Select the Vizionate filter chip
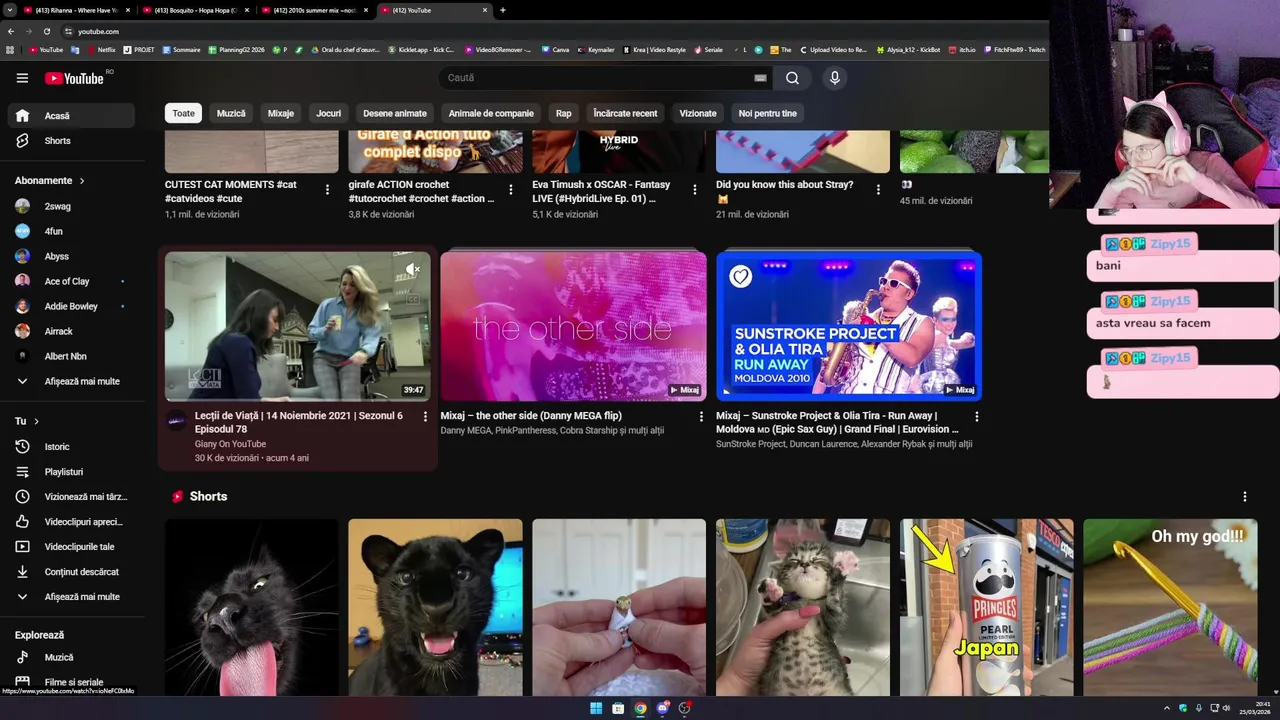 pos(698,113)
